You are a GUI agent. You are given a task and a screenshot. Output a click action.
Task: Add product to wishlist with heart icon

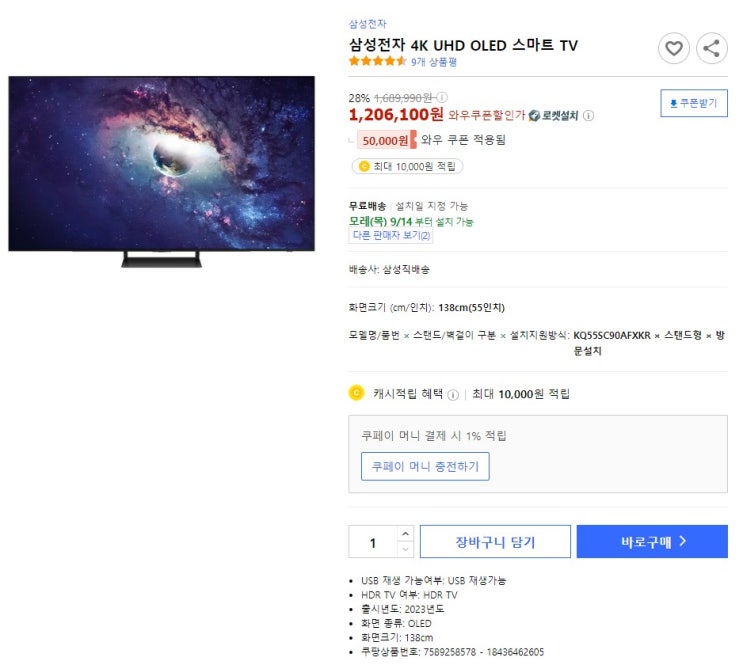pos(673,48)
